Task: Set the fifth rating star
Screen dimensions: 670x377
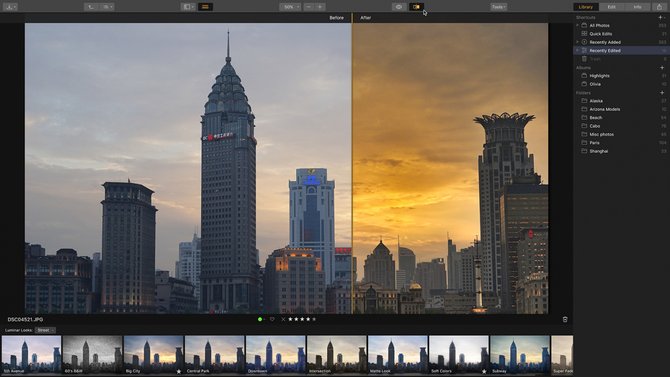Action: point(314,319)
